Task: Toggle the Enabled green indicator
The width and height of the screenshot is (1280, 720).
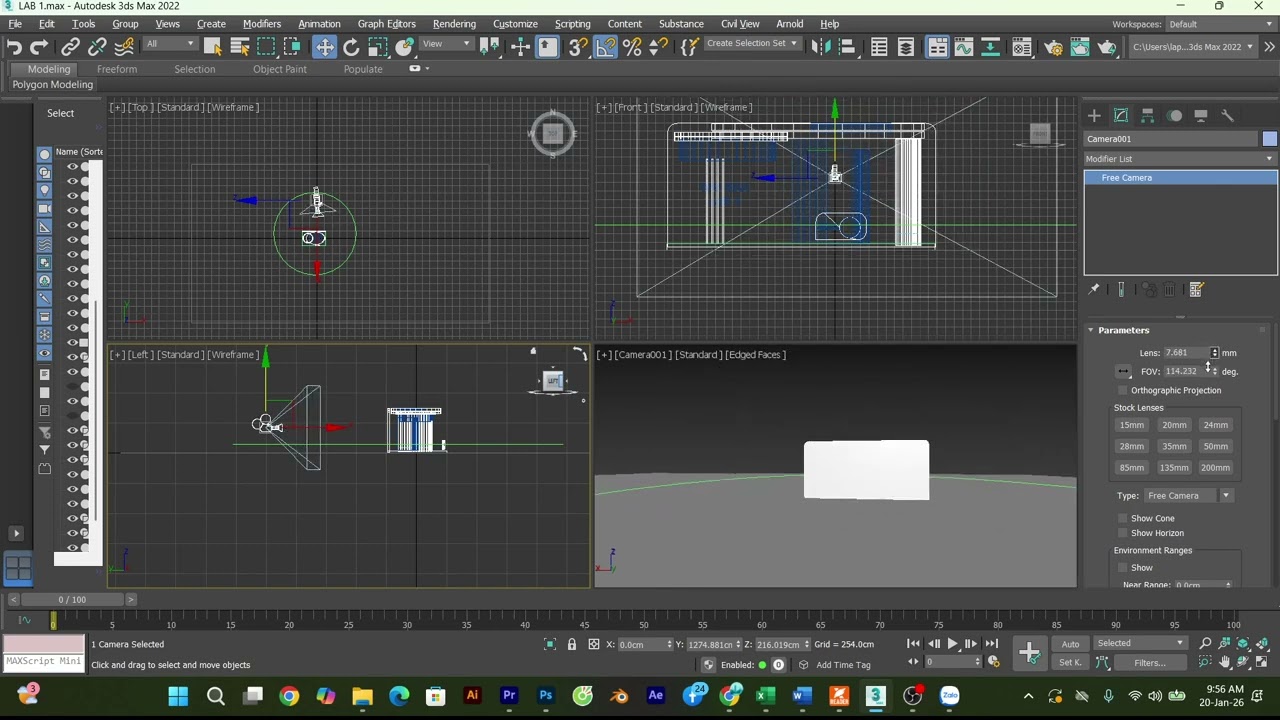Action: (762, 665)
